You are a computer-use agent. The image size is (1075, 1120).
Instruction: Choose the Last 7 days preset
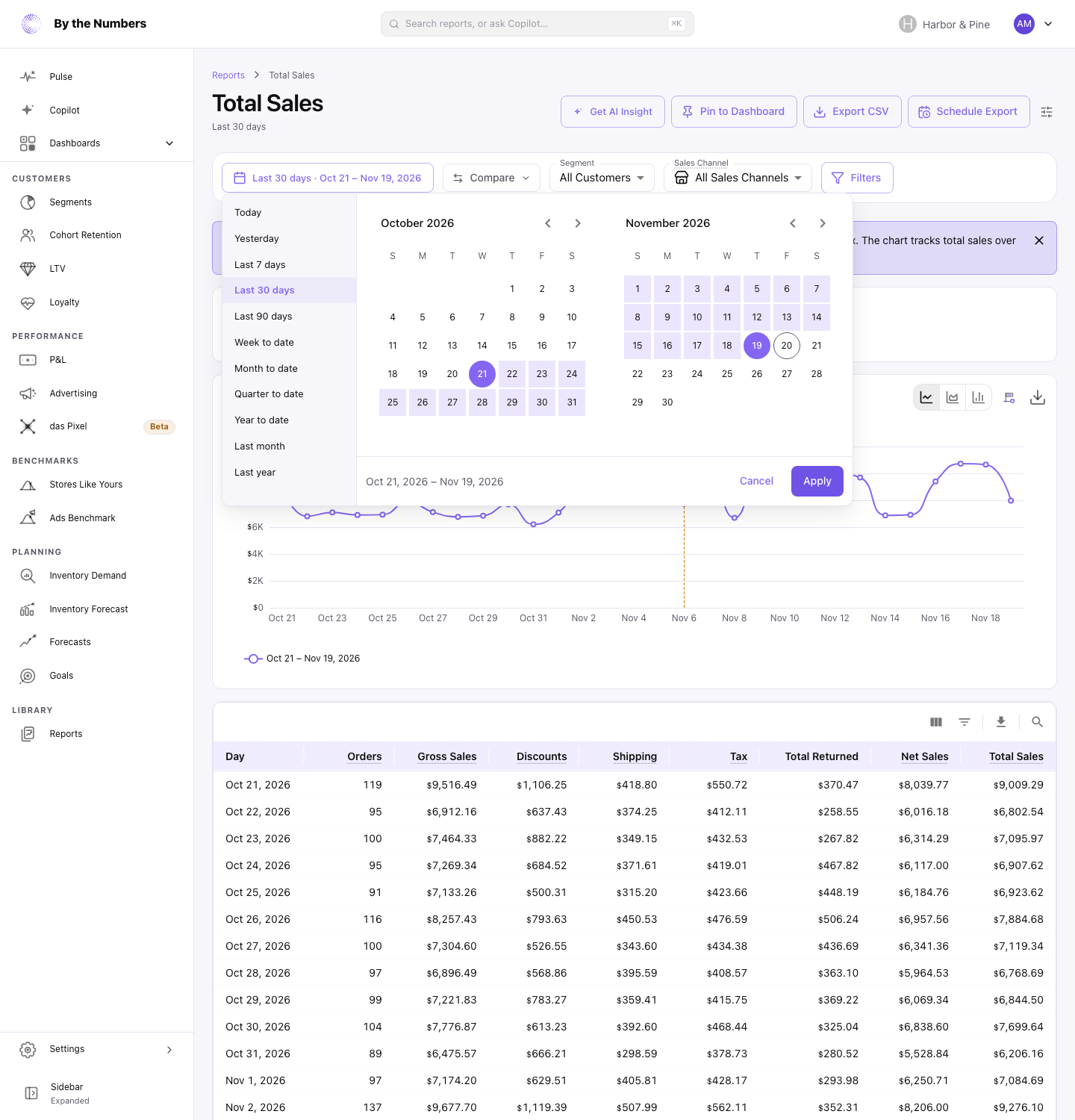click(290, 264)
